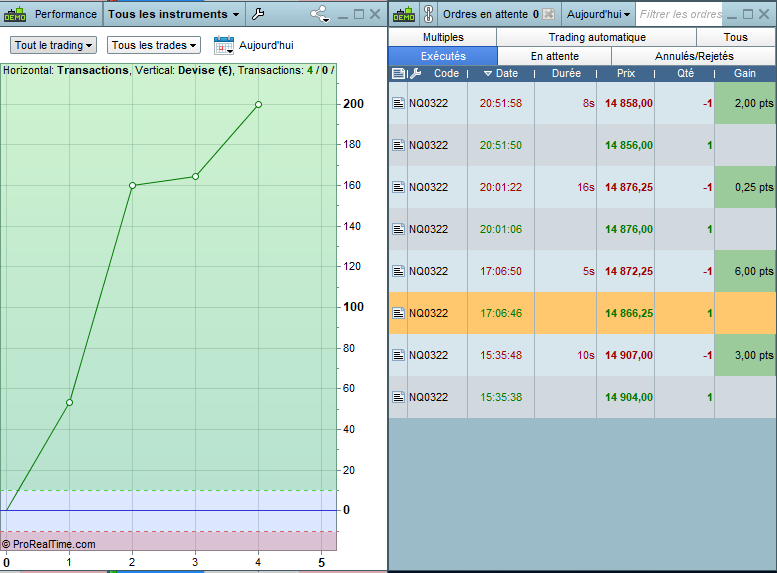
Task: Click chart data point at transaction 1
Action: (x=69, y=402)
